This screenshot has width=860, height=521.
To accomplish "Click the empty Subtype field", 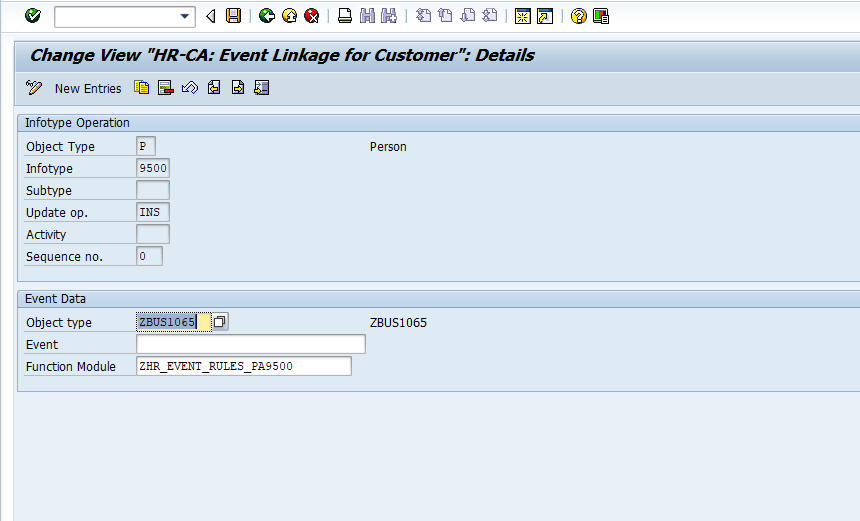I will point(153,190).
